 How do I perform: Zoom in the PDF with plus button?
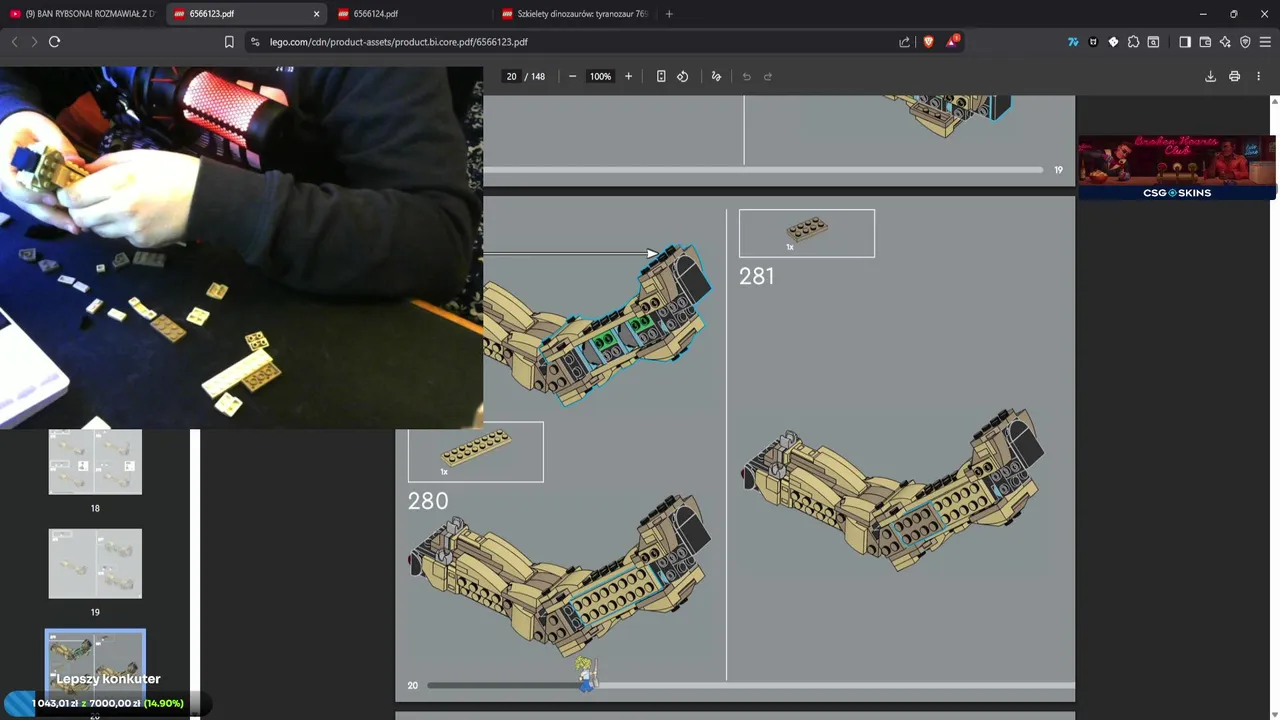pos(628,76)
